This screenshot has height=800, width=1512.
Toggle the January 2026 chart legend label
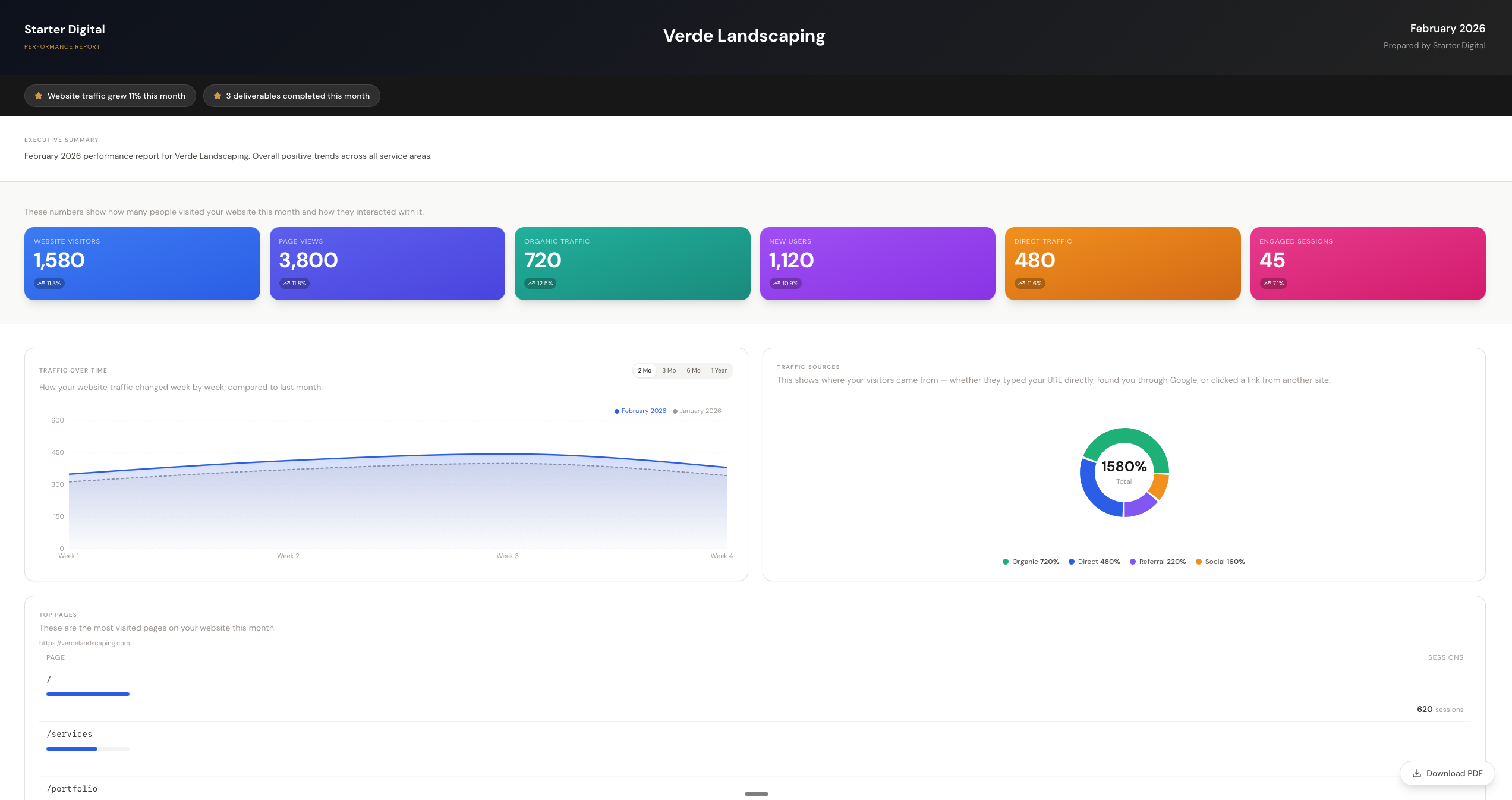[701, 411]
